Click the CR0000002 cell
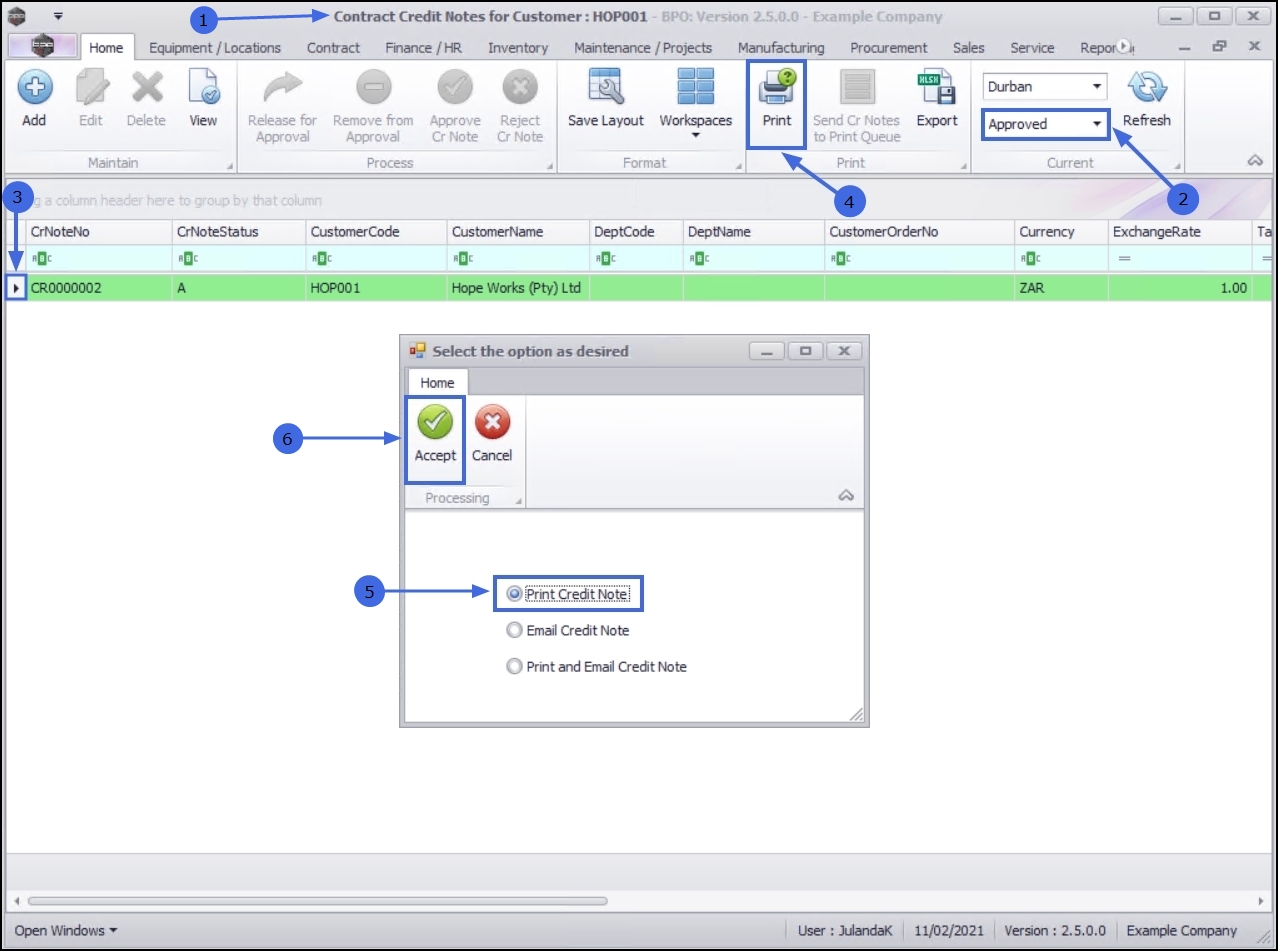 [99, 288]
